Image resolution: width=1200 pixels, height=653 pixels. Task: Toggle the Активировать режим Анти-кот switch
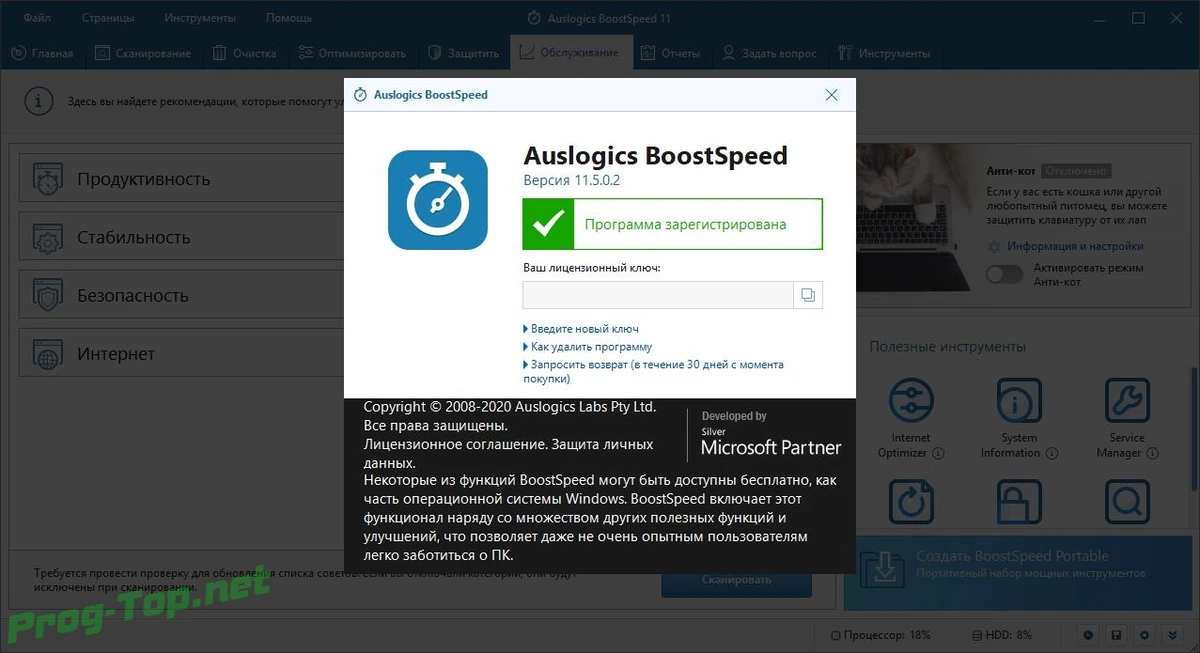point(1004,274)
